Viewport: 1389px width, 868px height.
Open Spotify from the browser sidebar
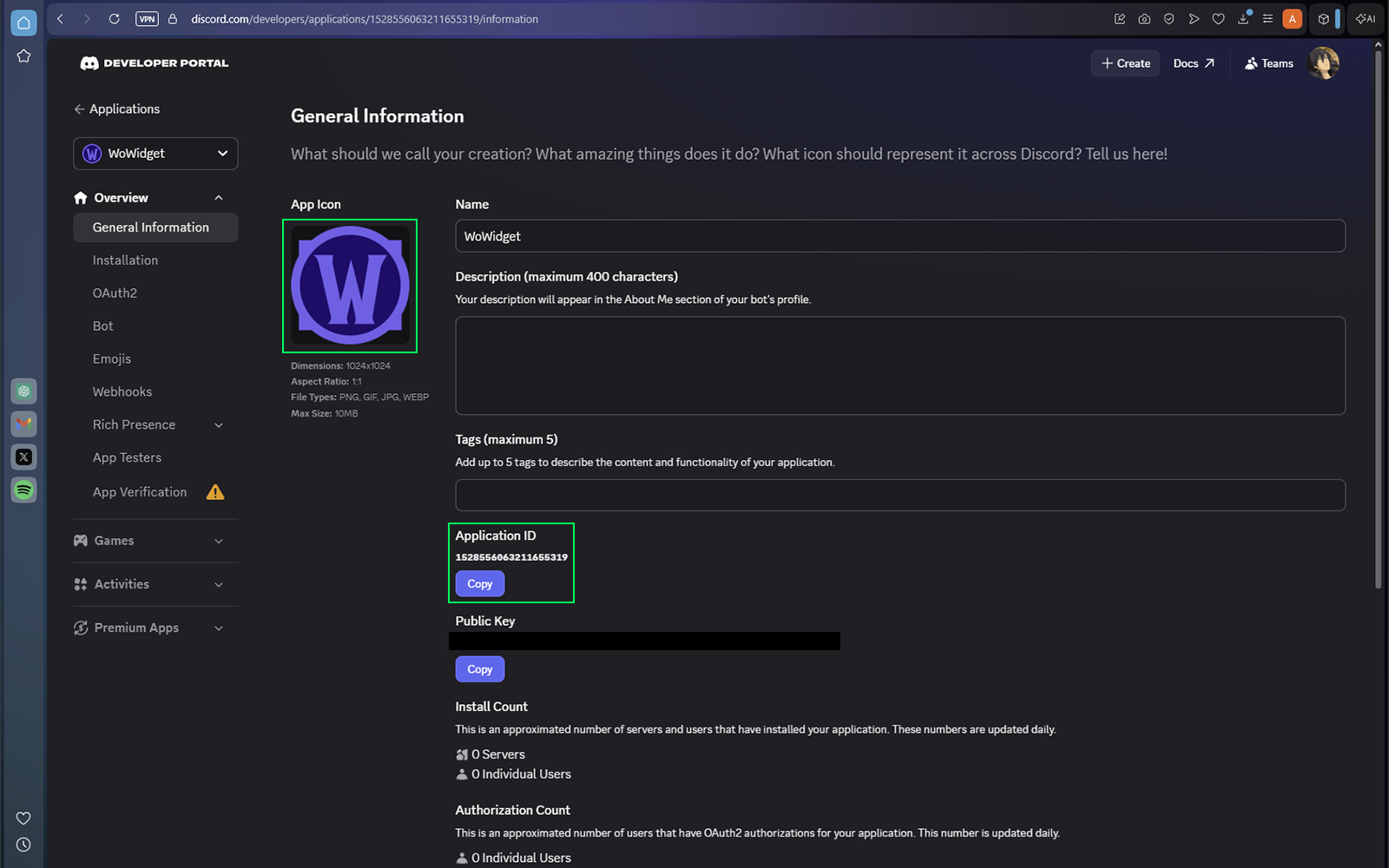[23, 490]
